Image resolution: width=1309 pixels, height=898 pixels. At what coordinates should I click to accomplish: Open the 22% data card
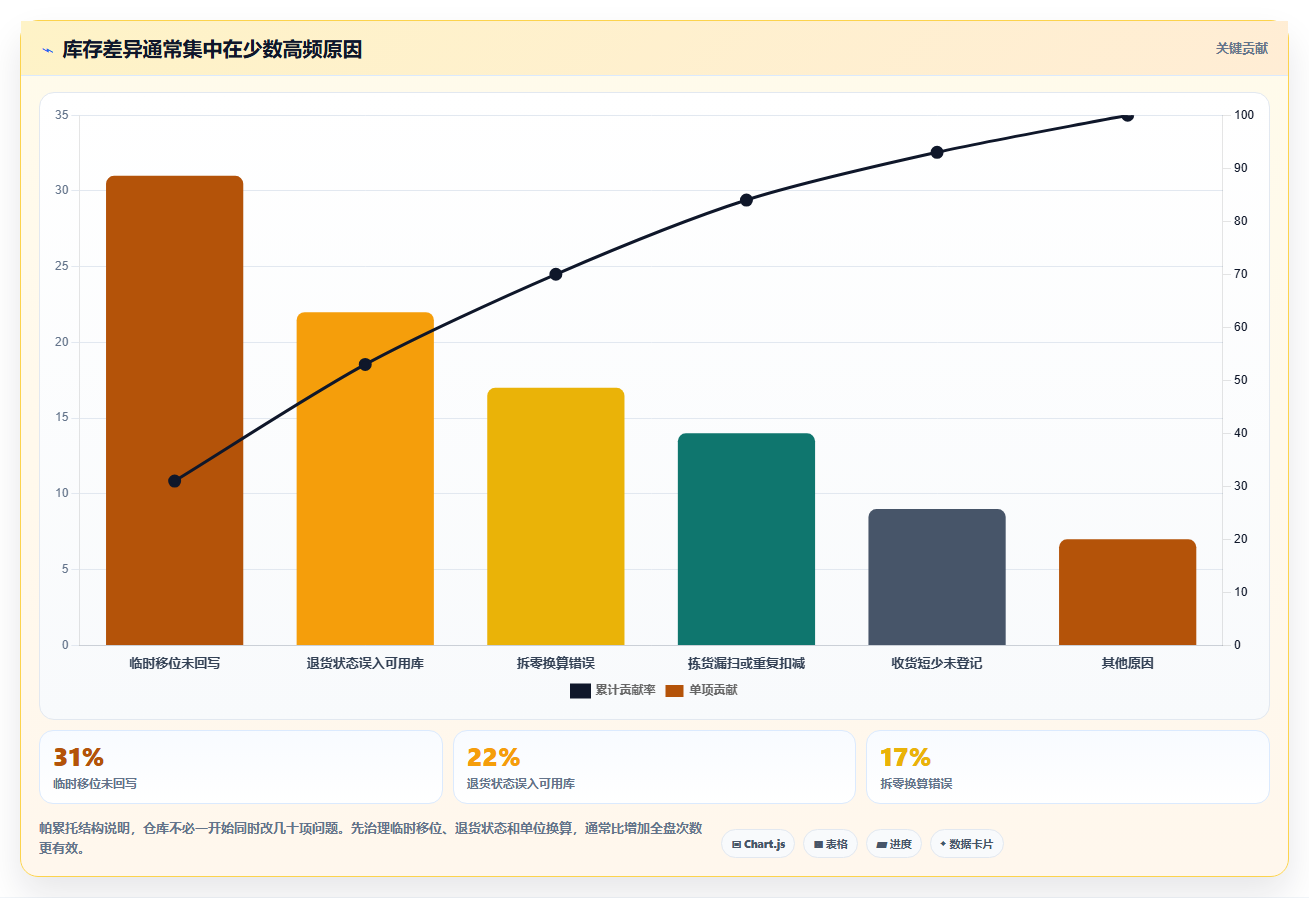point(654,767)
